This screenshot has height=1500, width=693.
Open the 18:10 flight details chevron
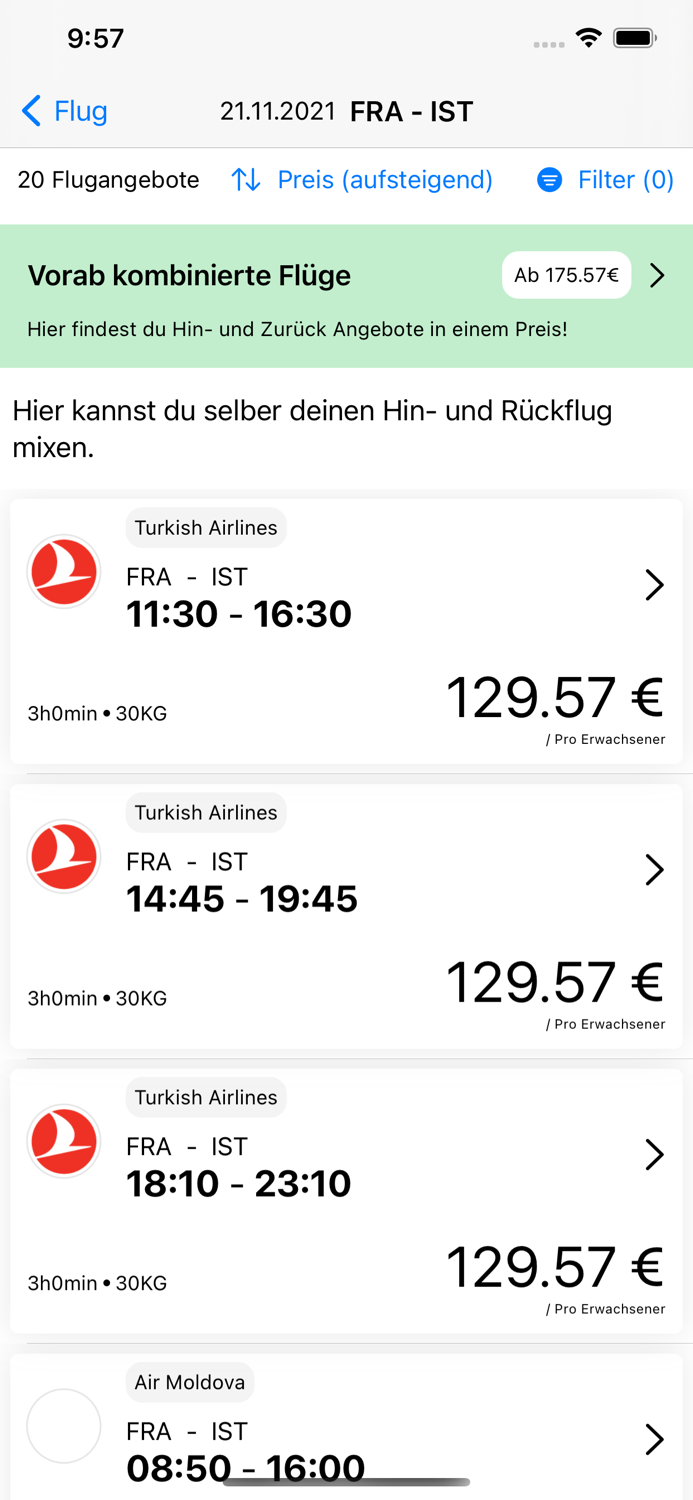[654, 1155]
